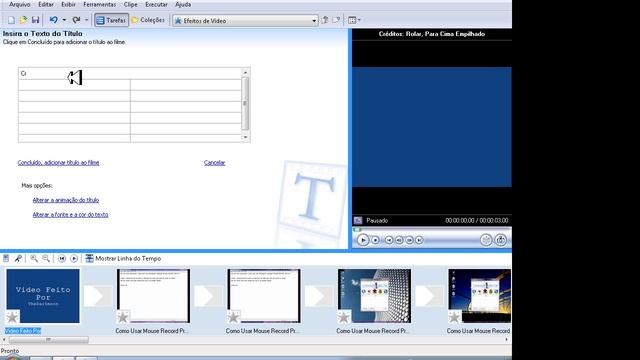Click the zoom out magnifier on the storyboard
Screen dimensions: 640x360
point(46,258)
